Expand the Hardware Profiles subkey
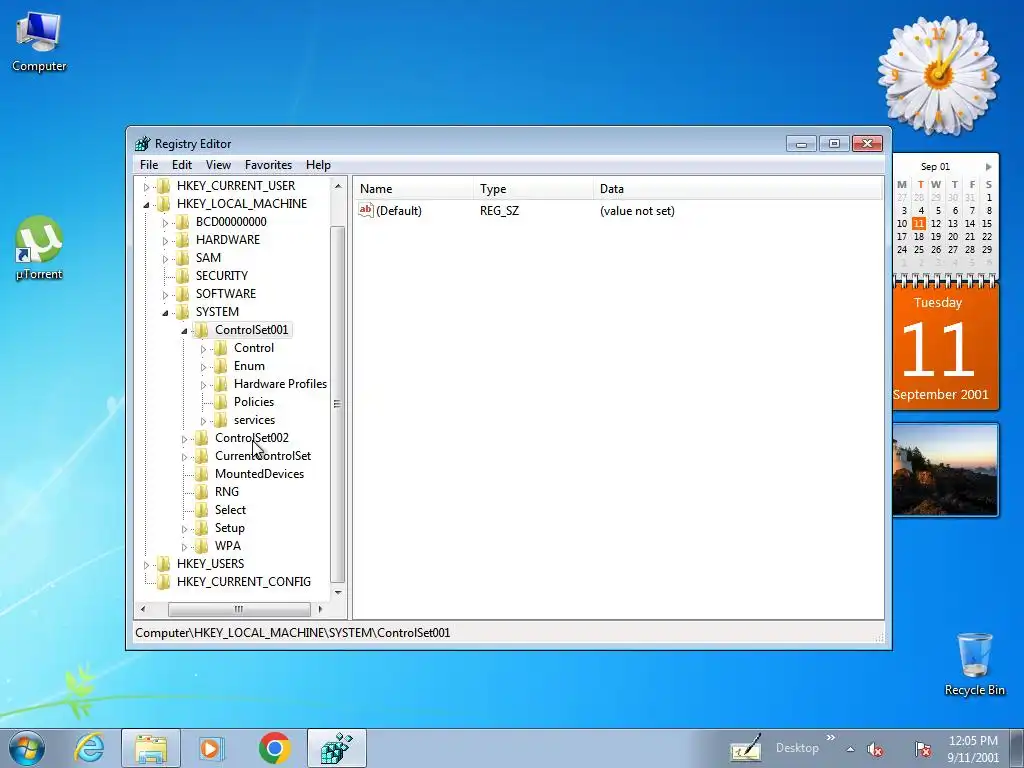The image size is (1024, 768). 203,385
